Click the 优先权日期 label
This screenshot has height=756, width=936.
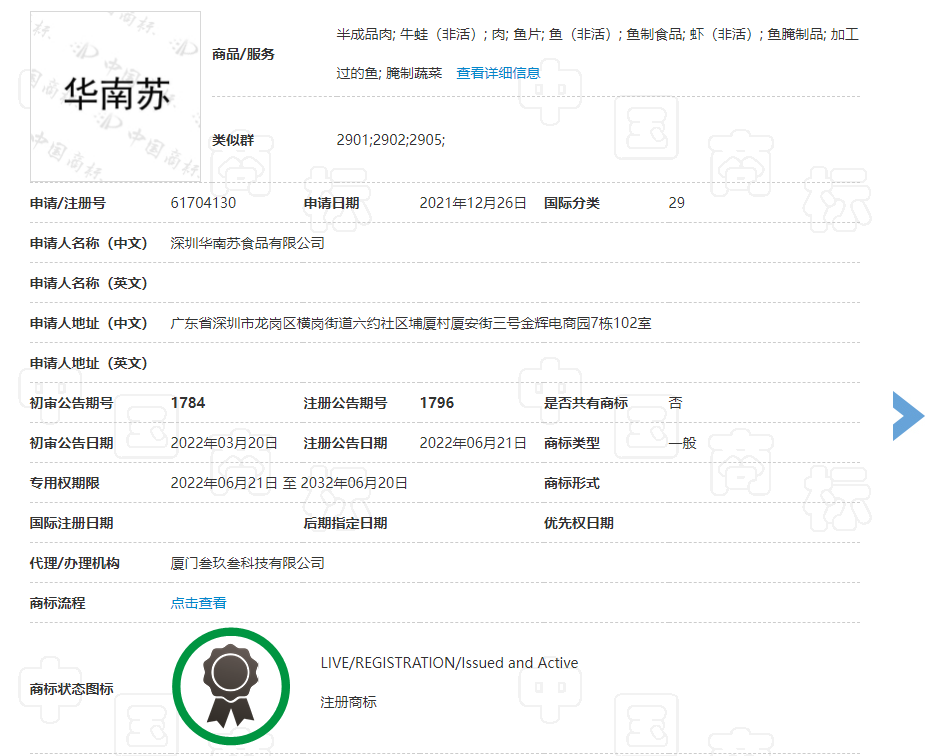(578, 523)
